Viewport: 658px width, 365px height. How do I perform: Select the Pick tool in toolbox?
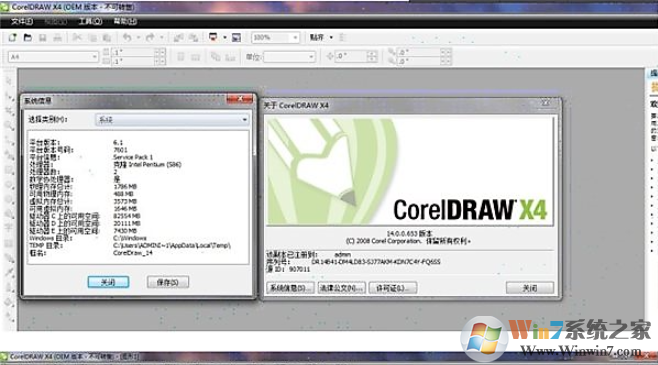[9, 81]
